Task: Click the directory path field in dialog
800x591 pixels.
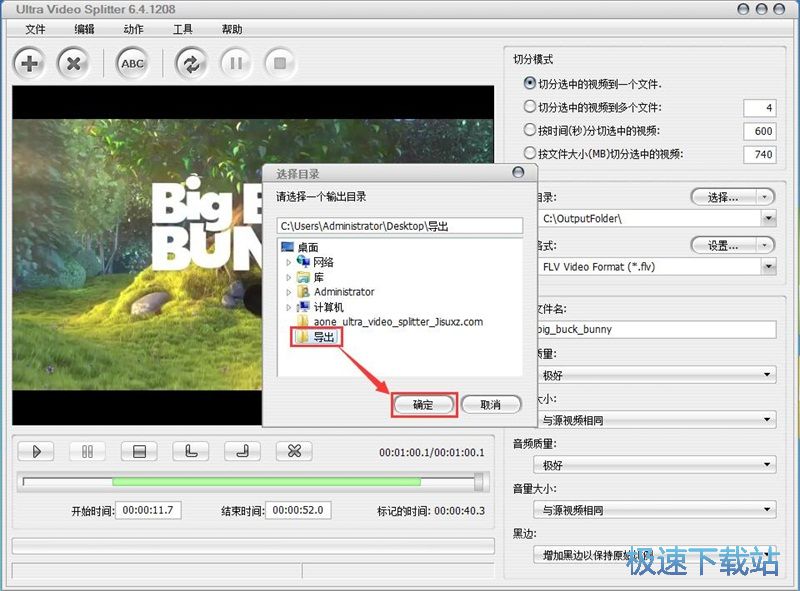Action: 400,226
